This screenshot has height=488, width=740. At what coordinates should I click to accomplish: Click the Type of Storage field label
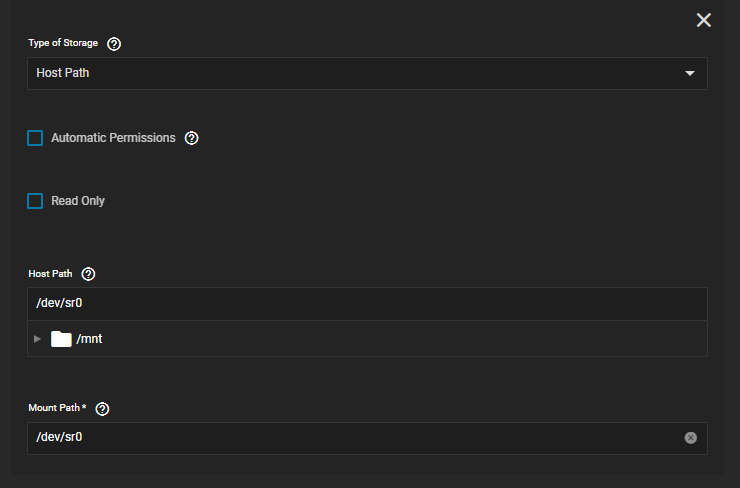point(63,43)
